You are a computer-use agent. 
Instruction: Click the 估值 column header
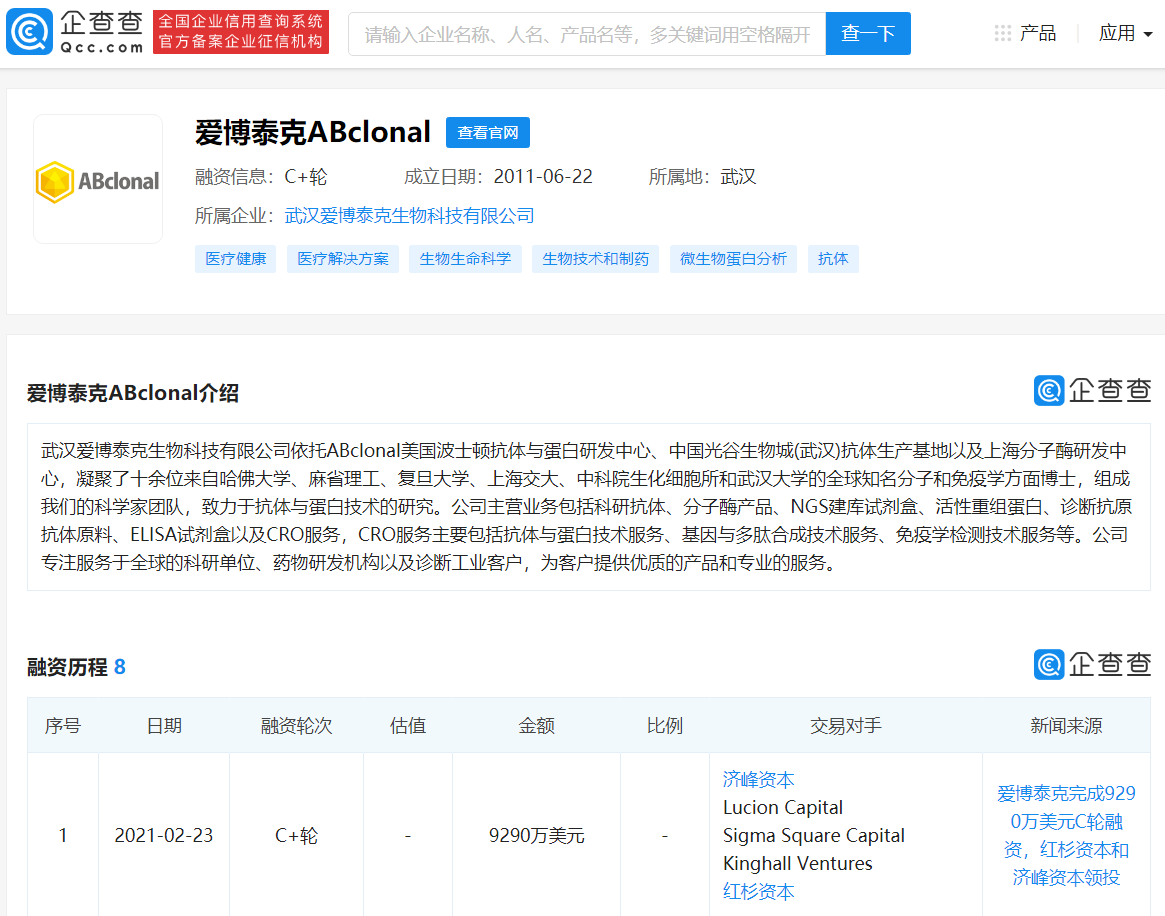coord(408,726)
